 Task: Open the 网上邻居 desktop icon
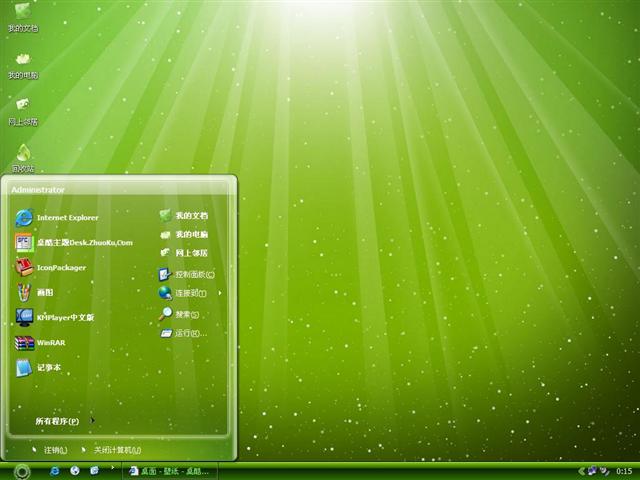pos(23,111)
